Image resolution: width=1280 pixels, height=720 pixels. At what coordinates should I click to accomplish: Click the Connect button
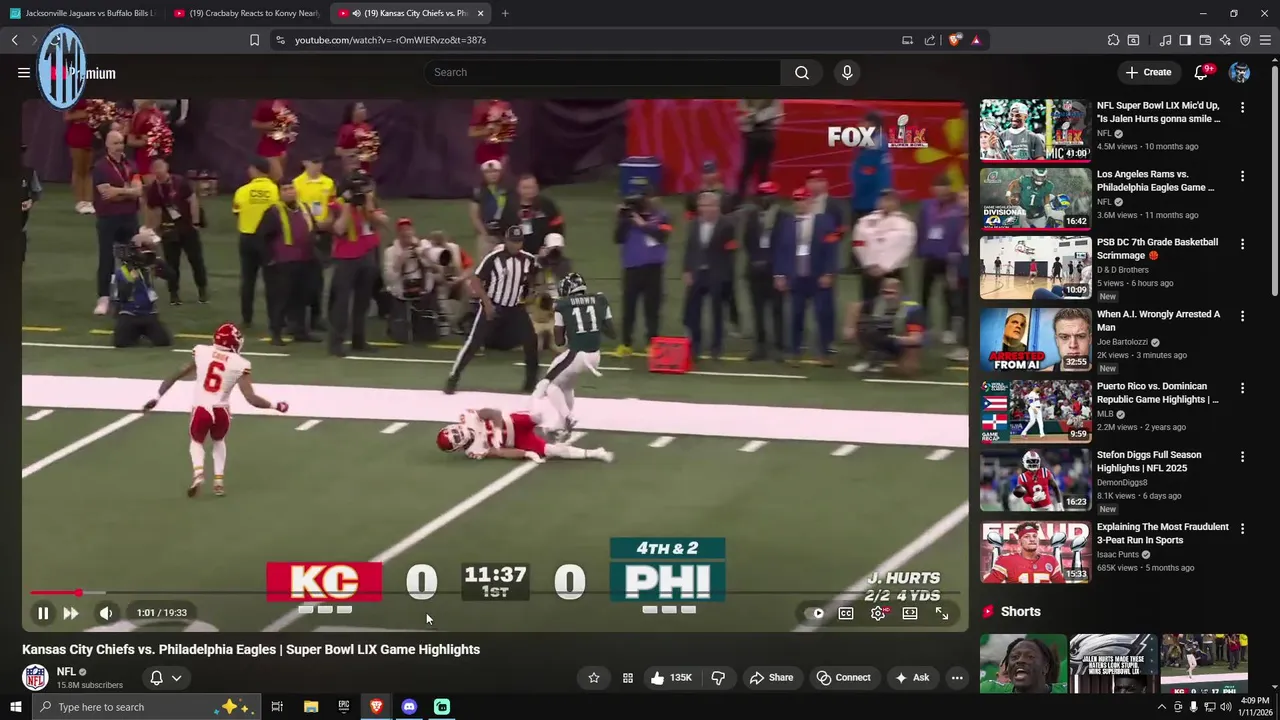[843, 678]
